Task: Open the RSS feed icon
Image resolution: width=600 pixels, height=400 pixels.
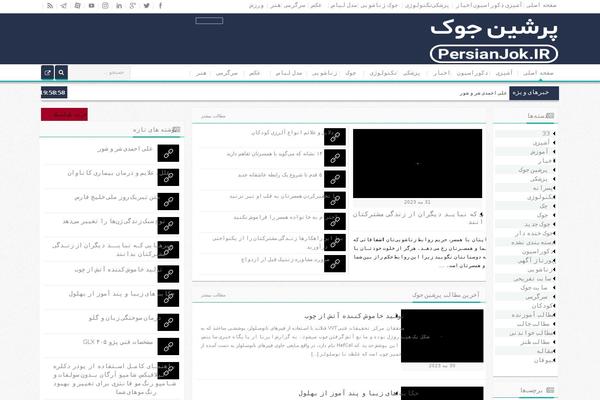Action: click(50, 5)
